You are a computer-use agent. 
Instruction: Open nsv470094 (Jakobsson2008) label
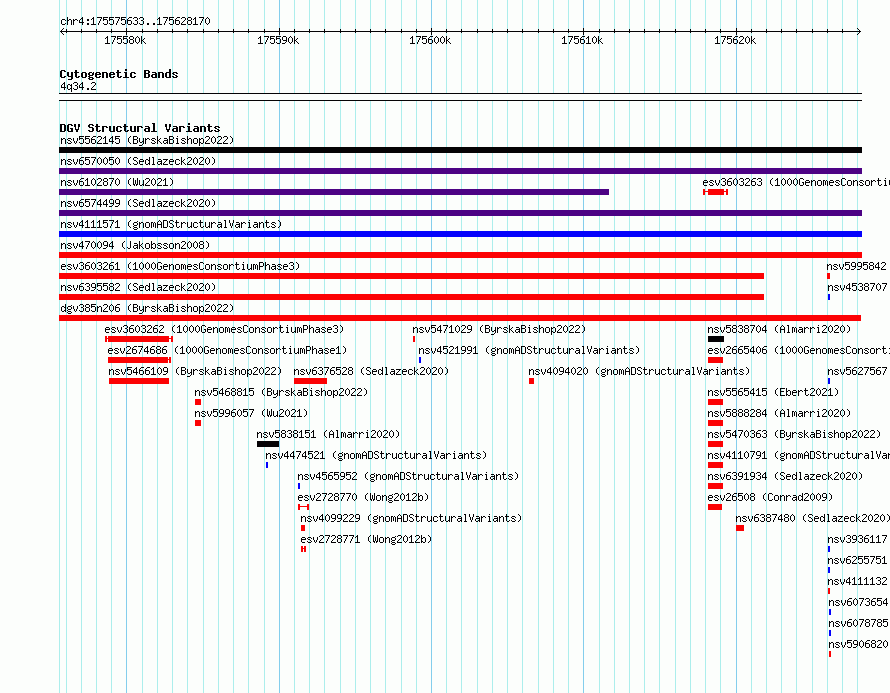click(x=135, y=245)
